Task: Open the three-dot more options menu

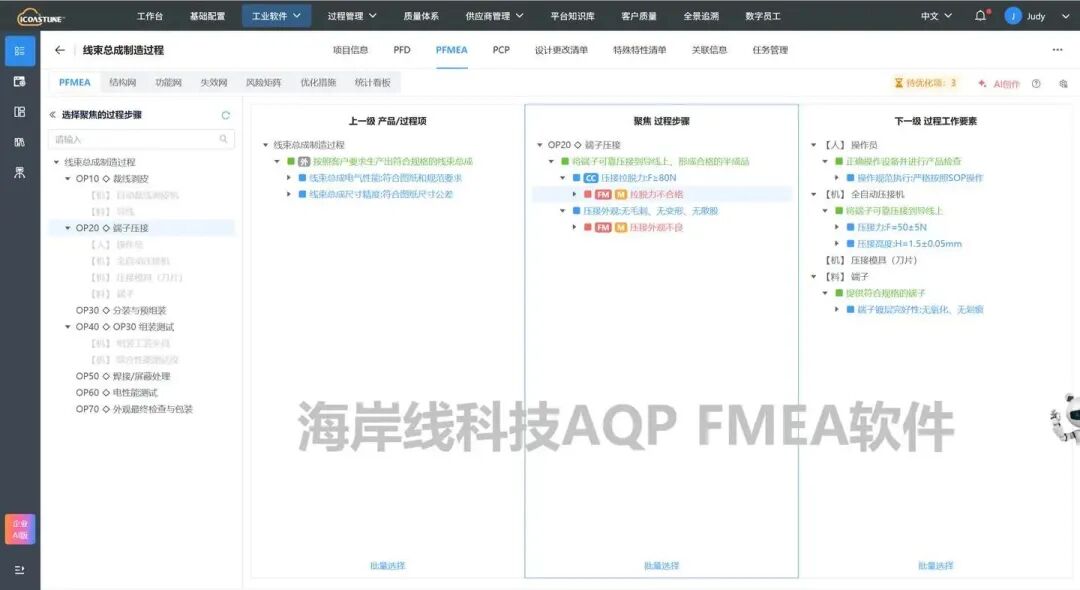Action: coord(1057,50)
